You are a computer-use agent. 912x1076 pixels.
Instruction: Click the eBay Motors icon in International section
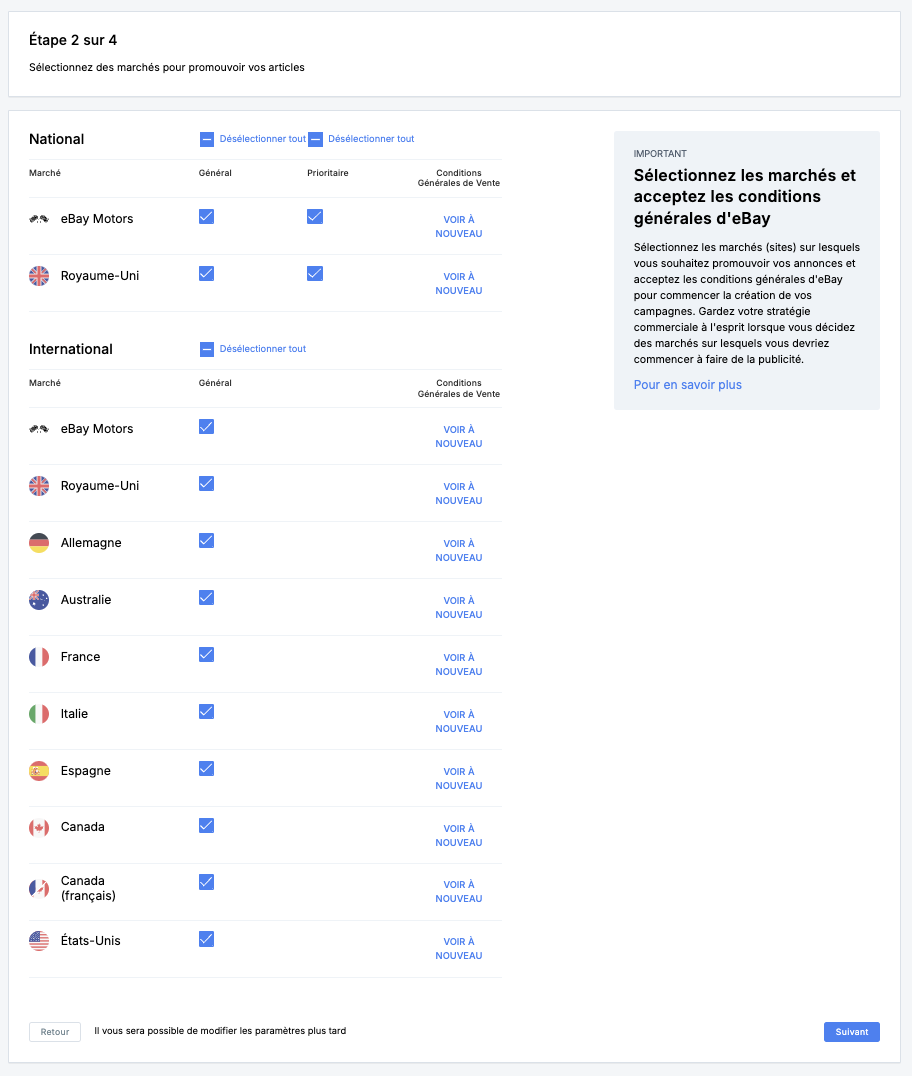click(39, 429)
